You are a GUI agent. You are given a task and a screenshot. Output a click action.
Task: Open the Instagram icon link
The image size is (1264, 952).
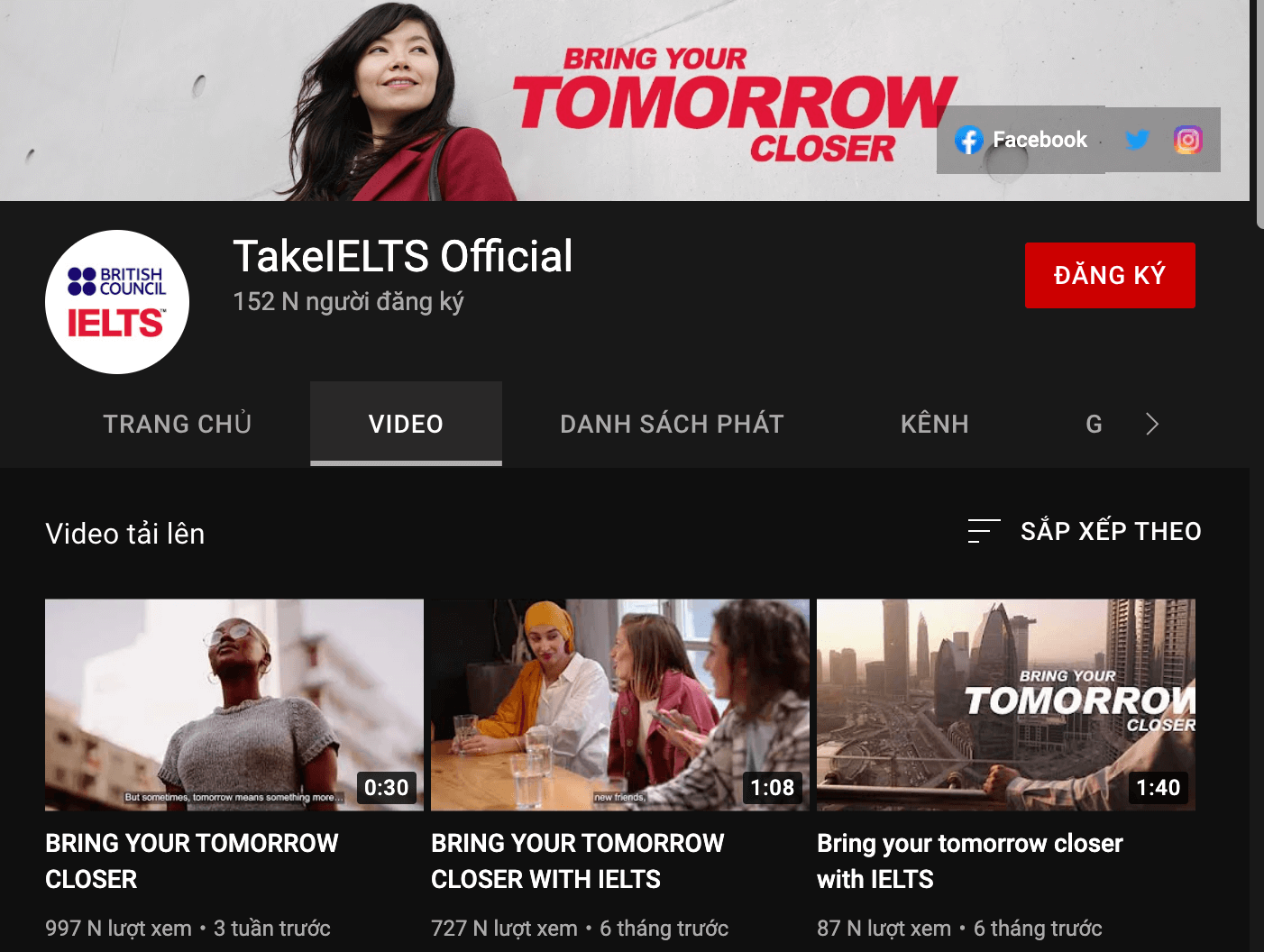click(x=1187, y=140)
